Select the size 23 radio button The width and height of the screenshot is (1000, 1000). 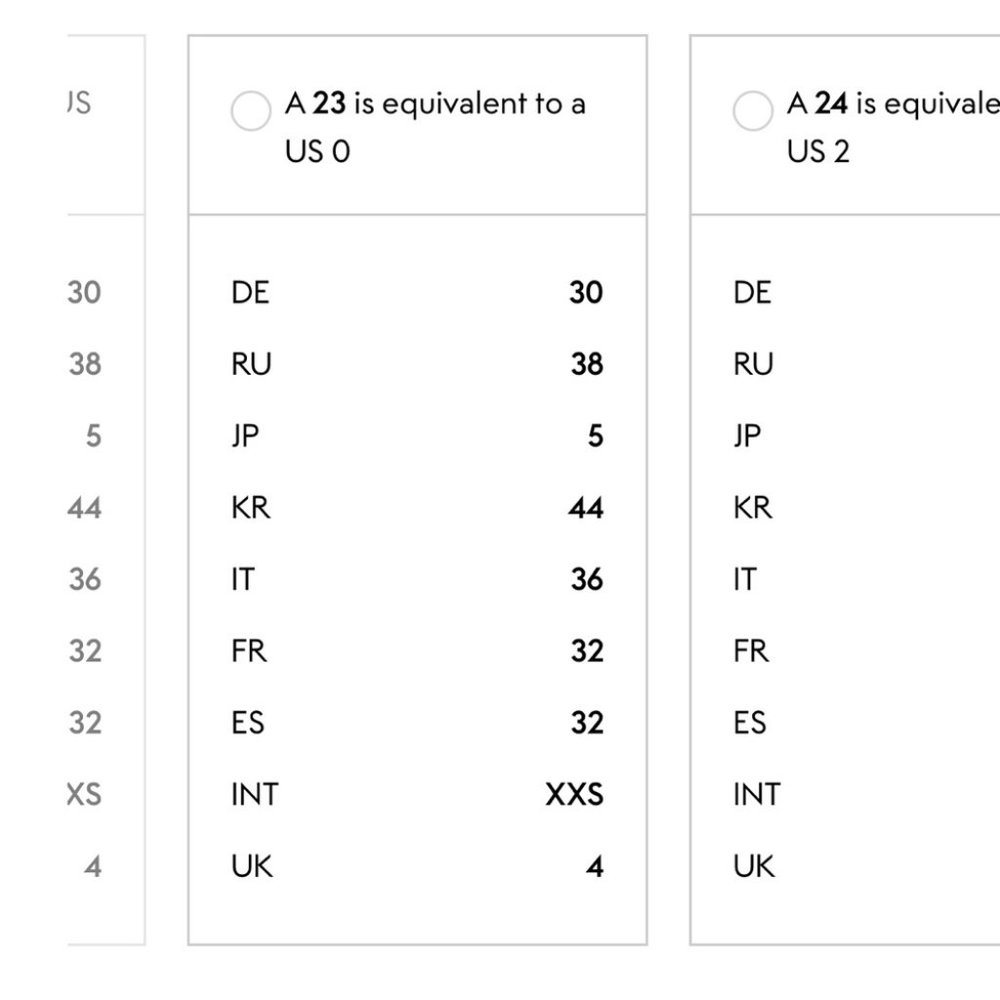coord(251,111)
